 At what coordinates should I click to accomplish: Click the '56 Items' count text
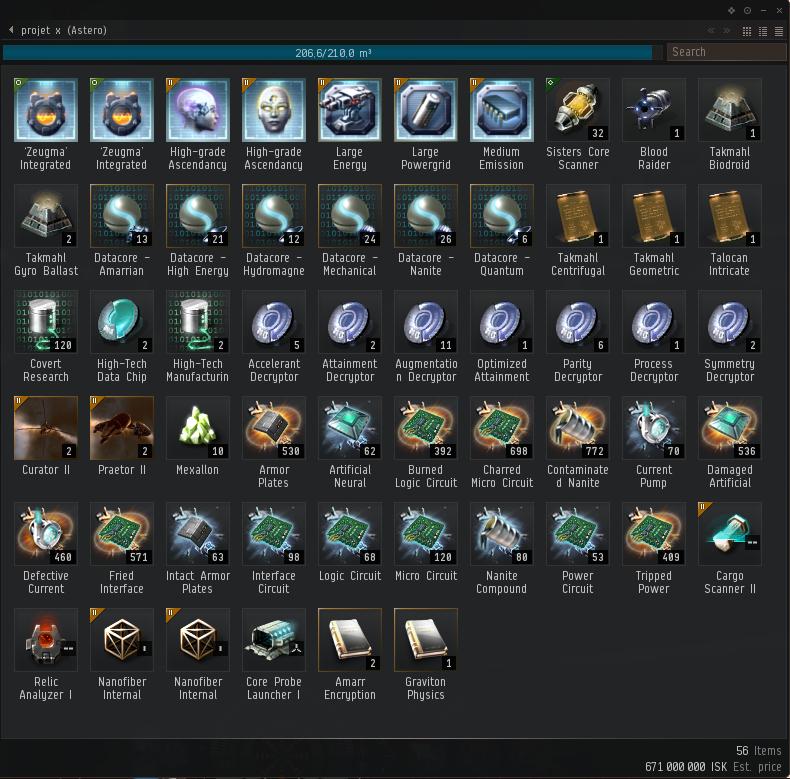pos(759,750)
